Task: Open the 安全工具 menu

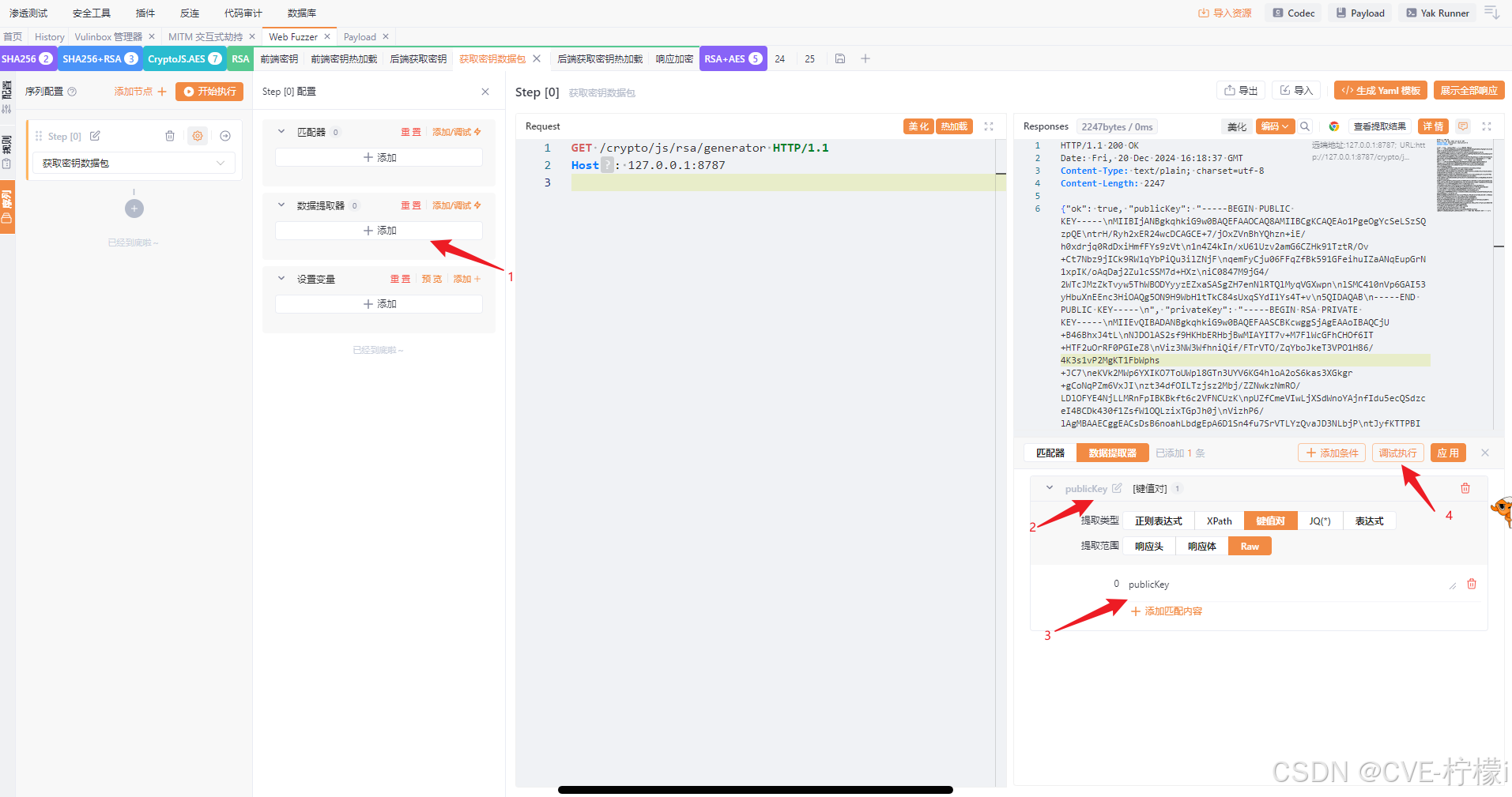Action: (92, 13)
